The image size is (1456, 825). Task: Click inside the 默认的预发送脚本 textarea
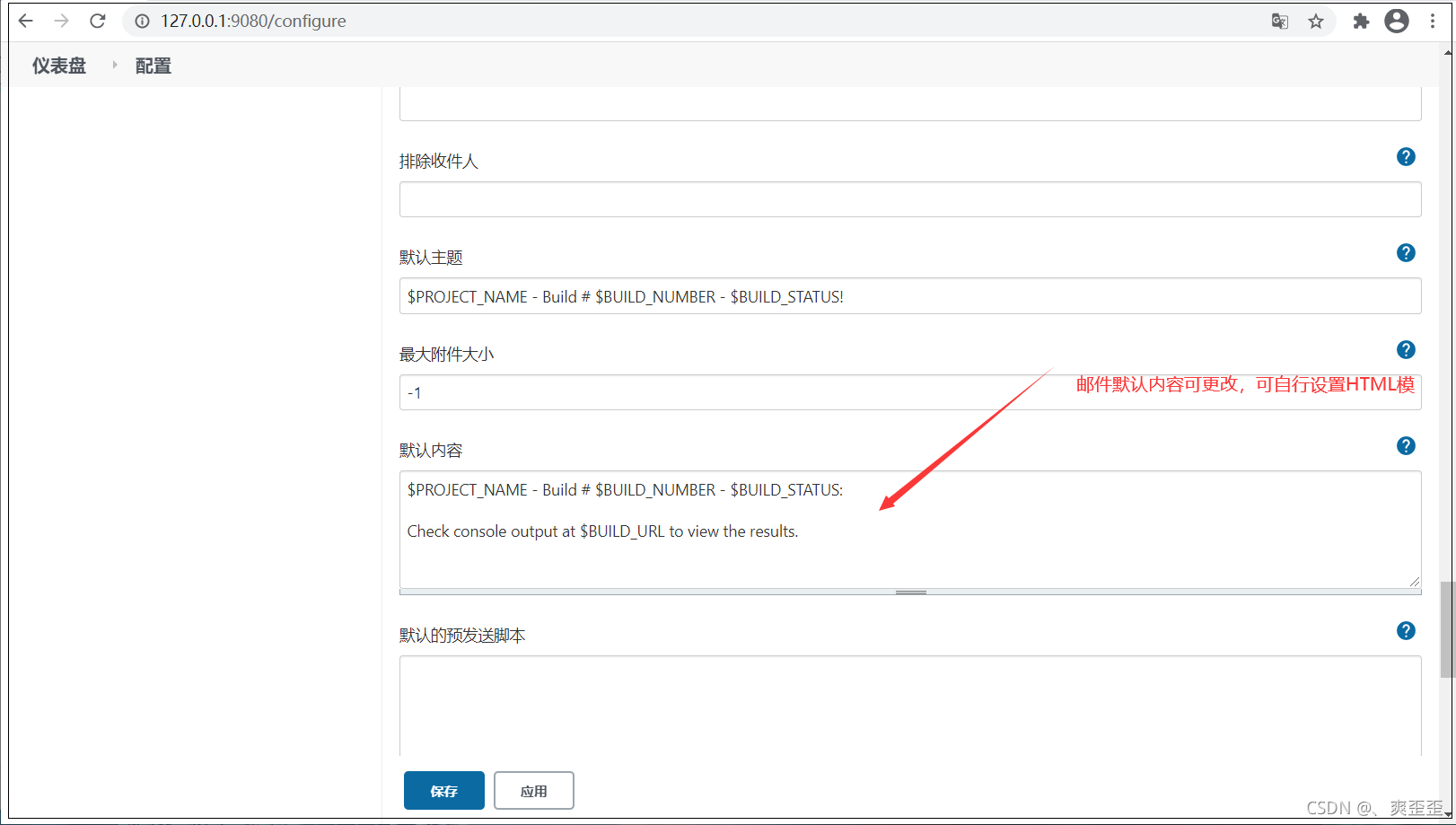click(x=910, y=706)
